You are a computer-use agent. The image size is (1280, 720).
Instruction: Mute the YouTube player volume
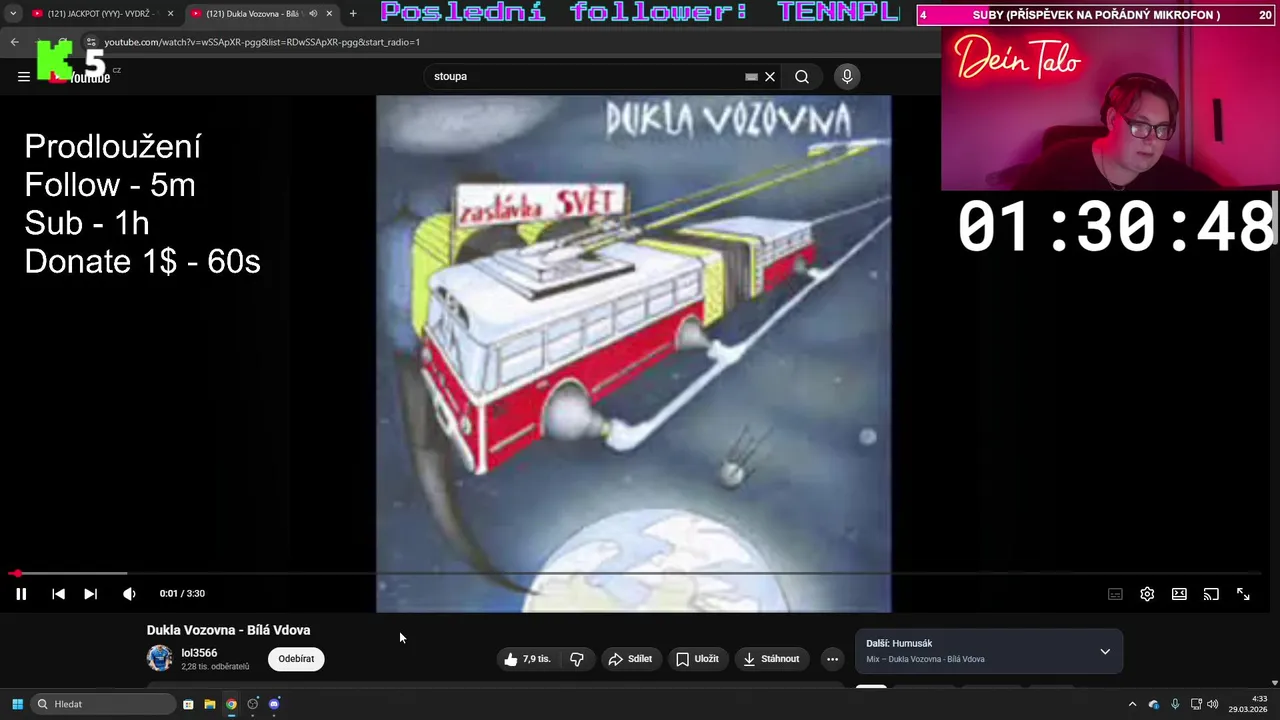coord(129,594)
